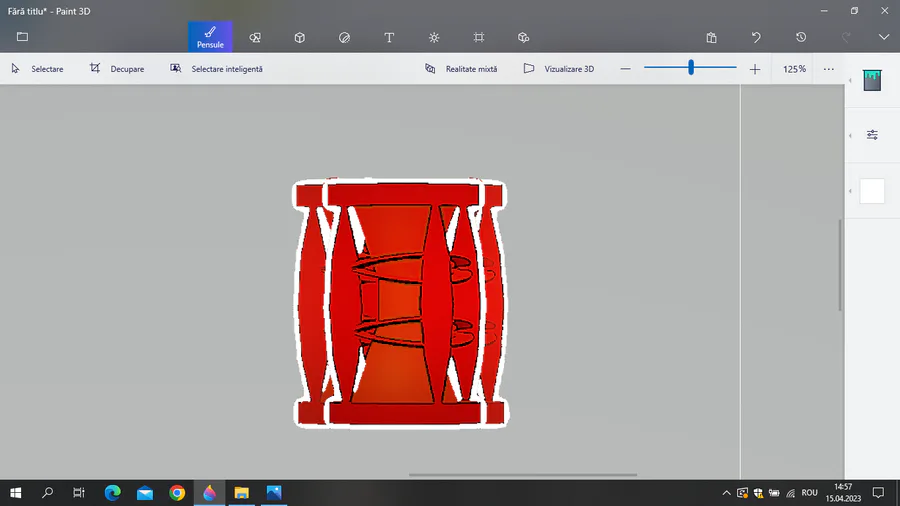Viewport: 900px width, 506px height.
Task: Open the 3D shapes tool
Action: pyautogui.click(x=300, y=37)
